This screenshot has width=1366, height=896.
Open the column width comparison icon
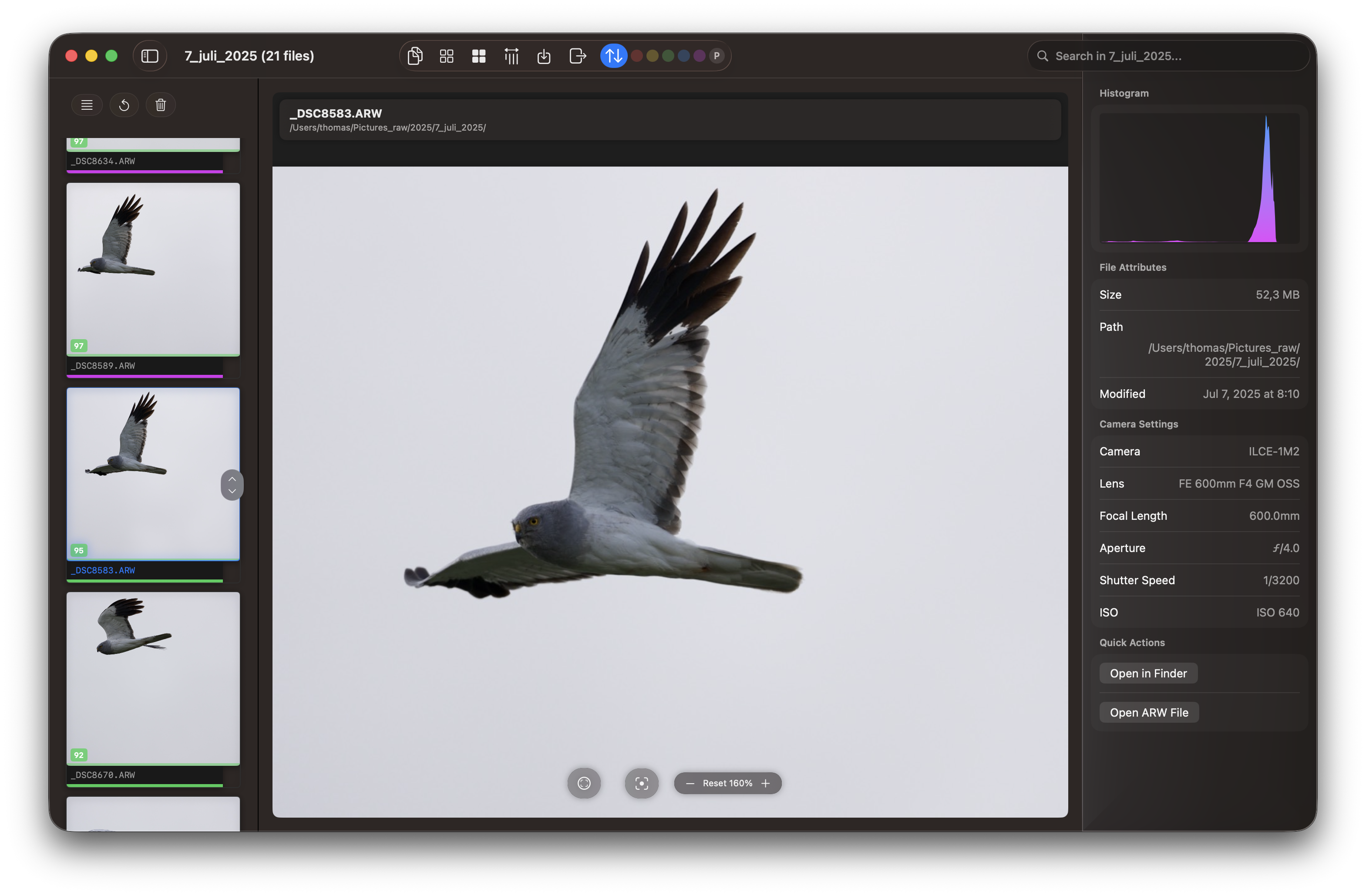[511, 56]
